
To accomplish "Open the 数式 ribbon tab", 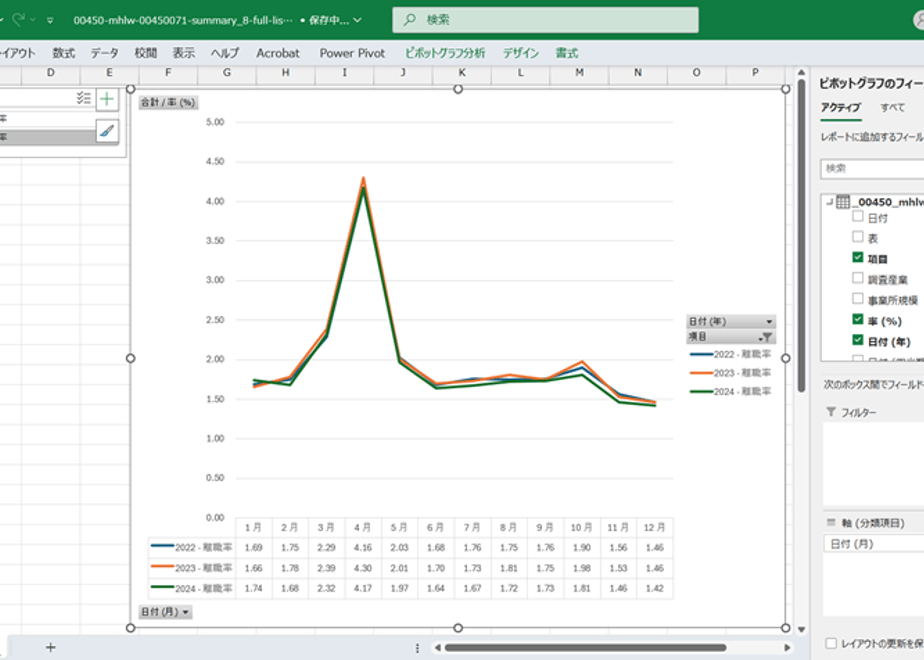I will coord(64,53).
